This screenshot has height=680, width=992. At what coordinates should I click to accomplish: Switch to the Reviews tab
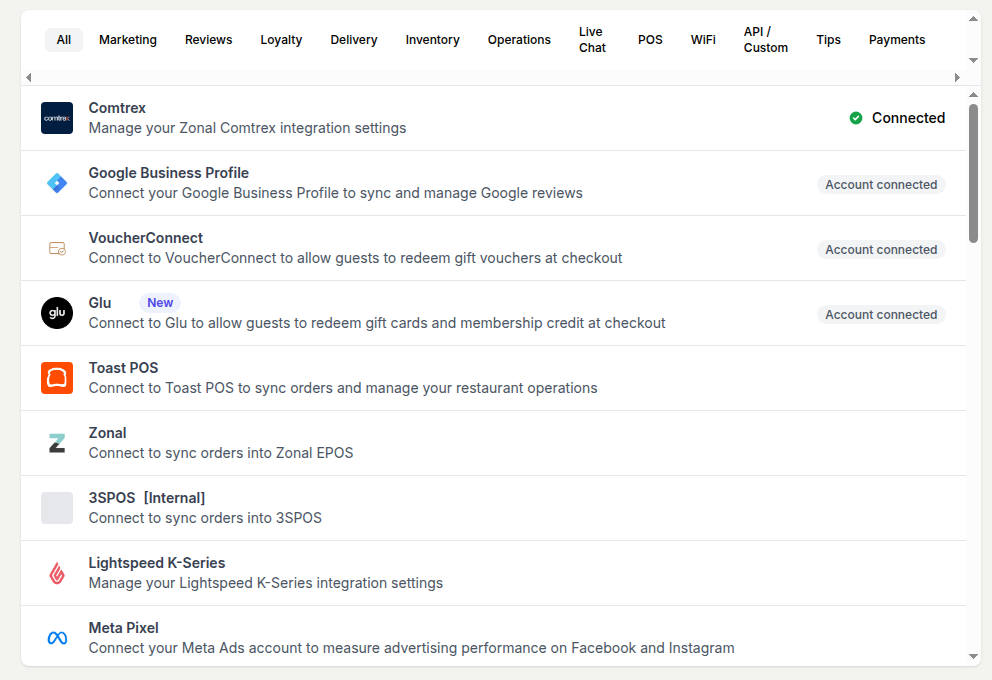[x=209, y=40]
